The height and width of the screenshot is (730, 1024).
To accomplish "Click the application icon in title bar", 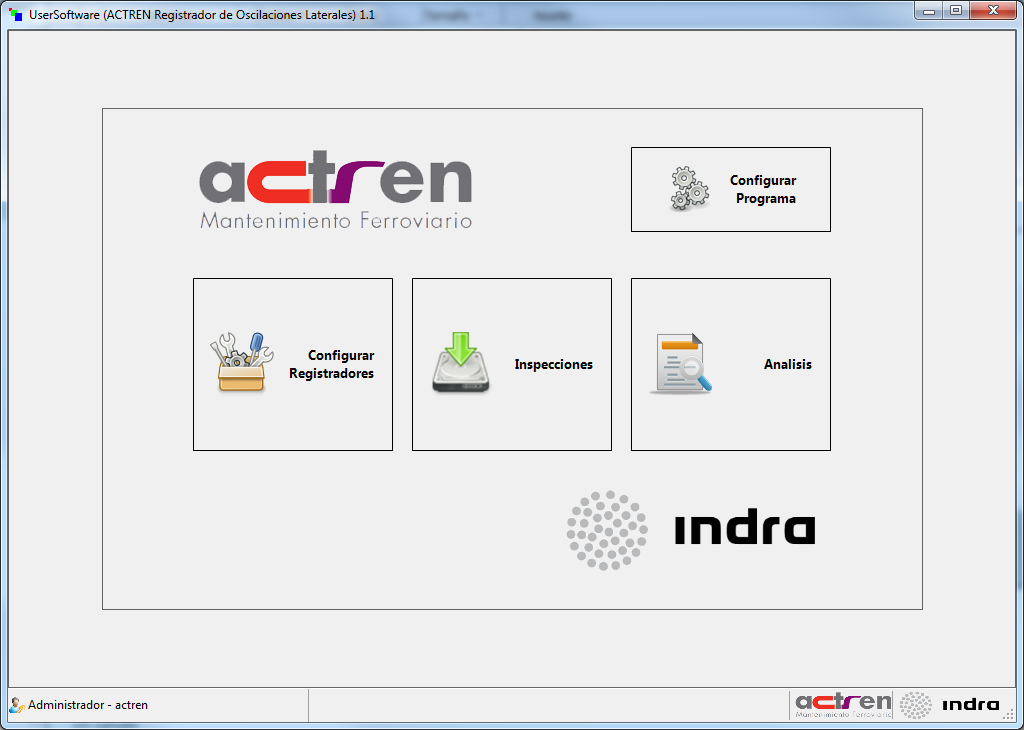I will [16, 14].
